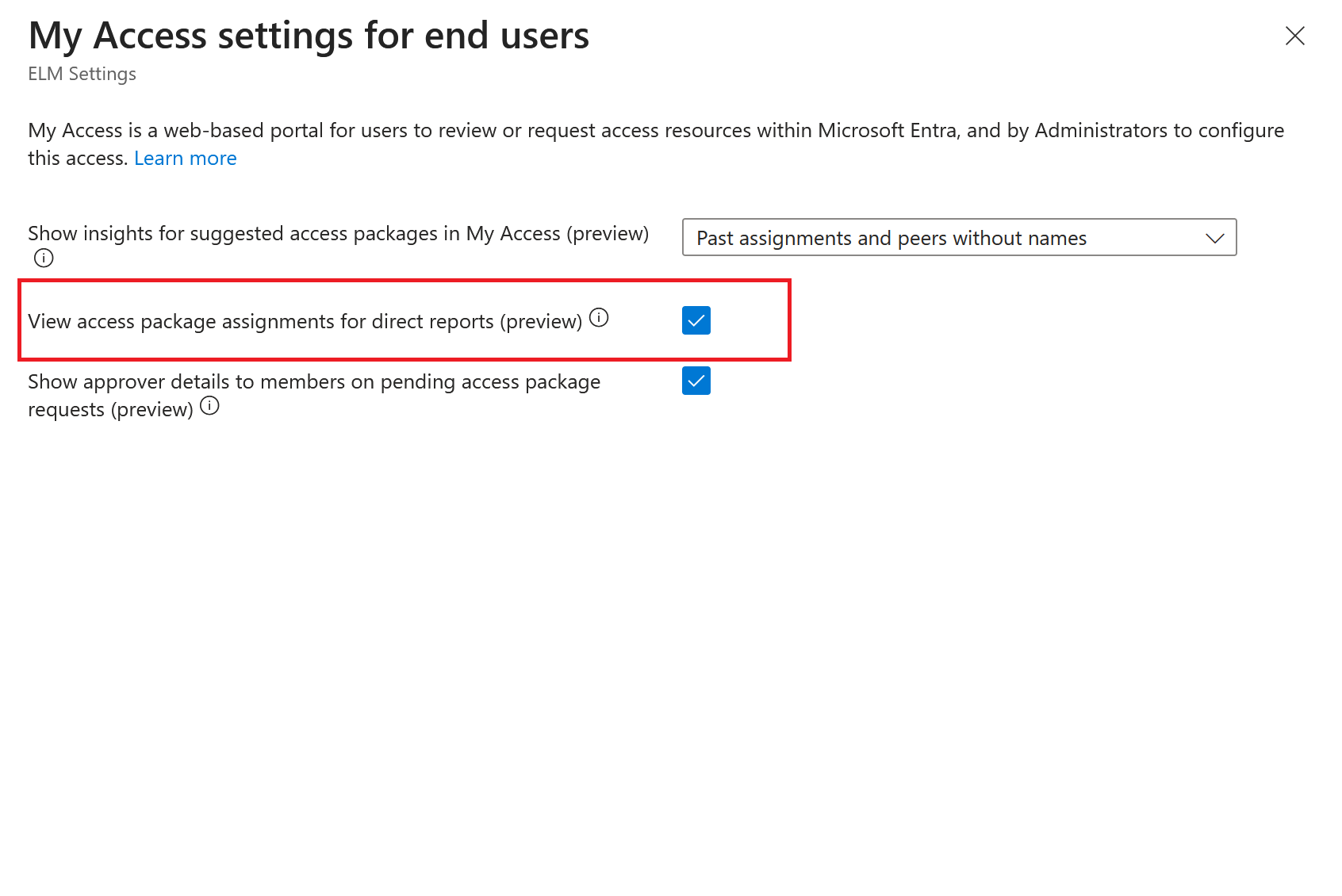The height and width of the screenshot is (896, 1342).
Task: Expand Past assignments and peers without names selector
Action: (959, 237)
